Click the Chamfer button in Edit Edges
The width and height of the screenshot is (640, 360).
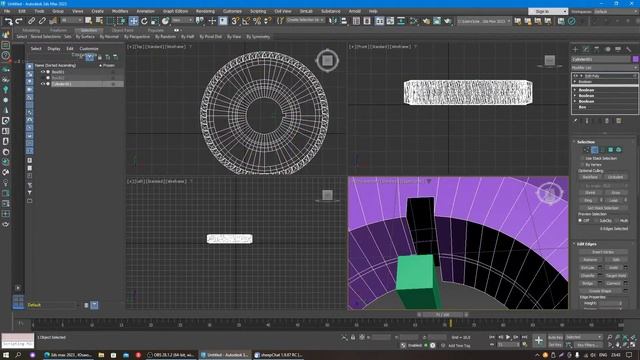(x=588, y=276)
